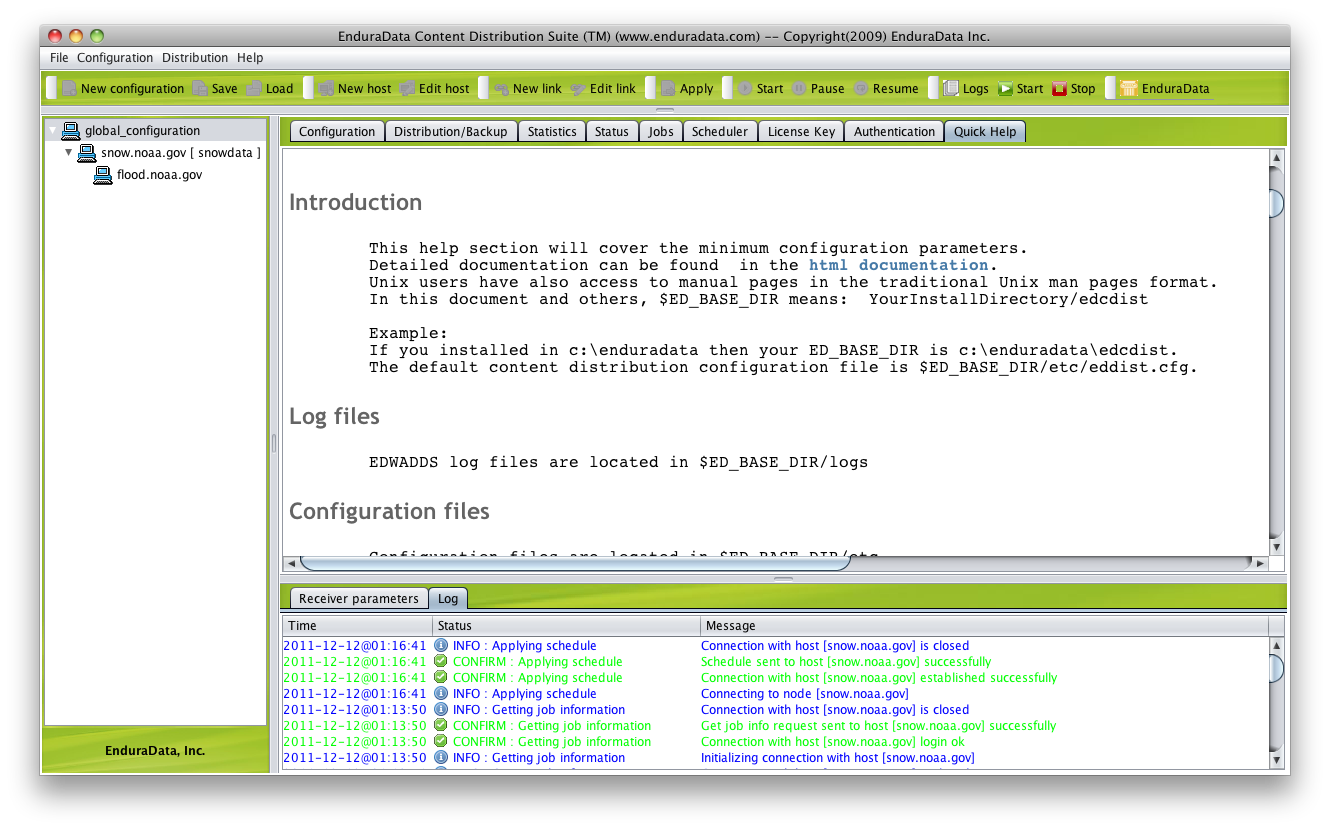1330x830 pixels.
Task: Click confirm checkmark icon on the Schedule sent row
Action: [x=441, y=661]
